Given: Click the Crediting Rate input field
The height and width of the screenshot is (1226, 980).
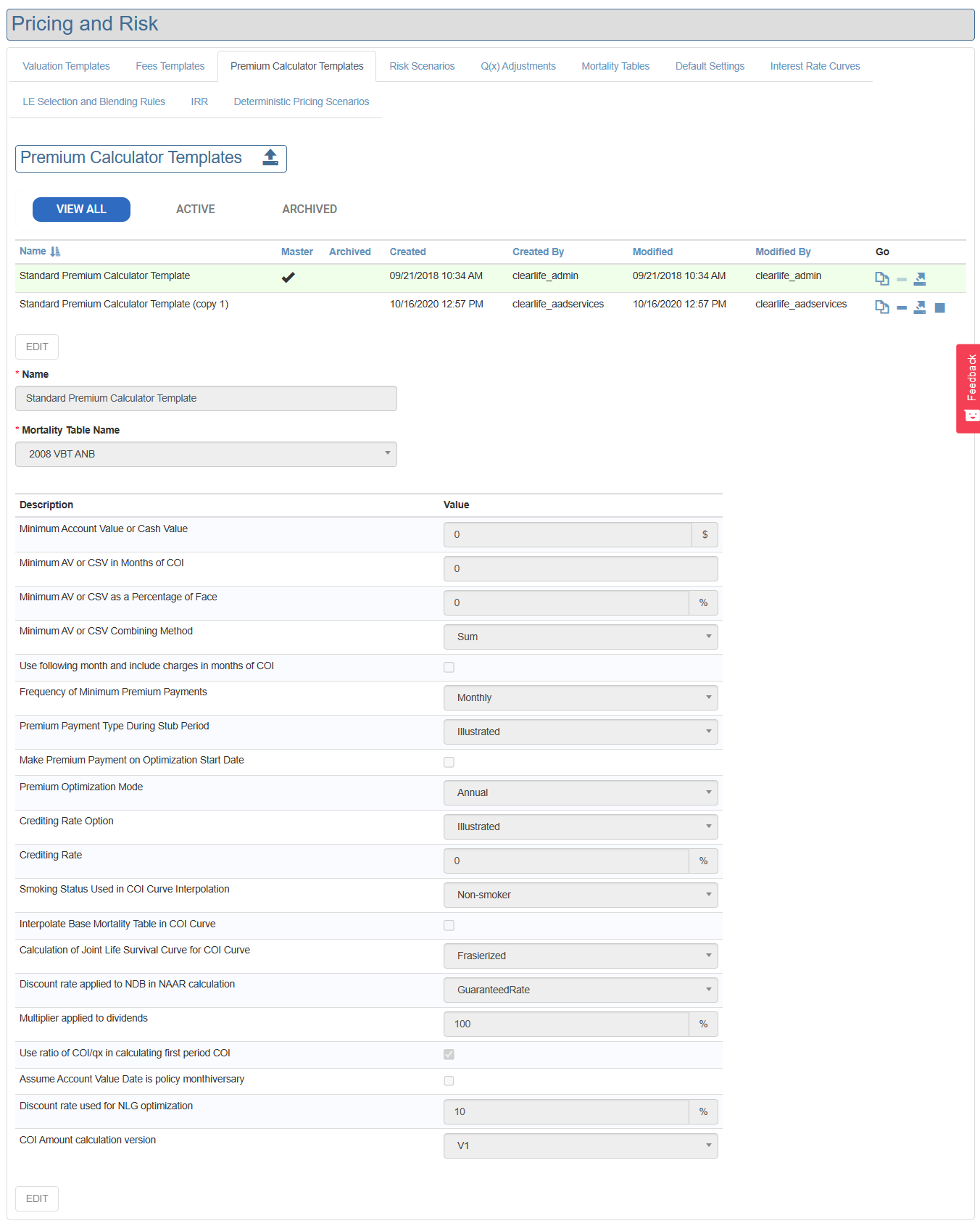Looking at the screenshot, I should 565,861.
